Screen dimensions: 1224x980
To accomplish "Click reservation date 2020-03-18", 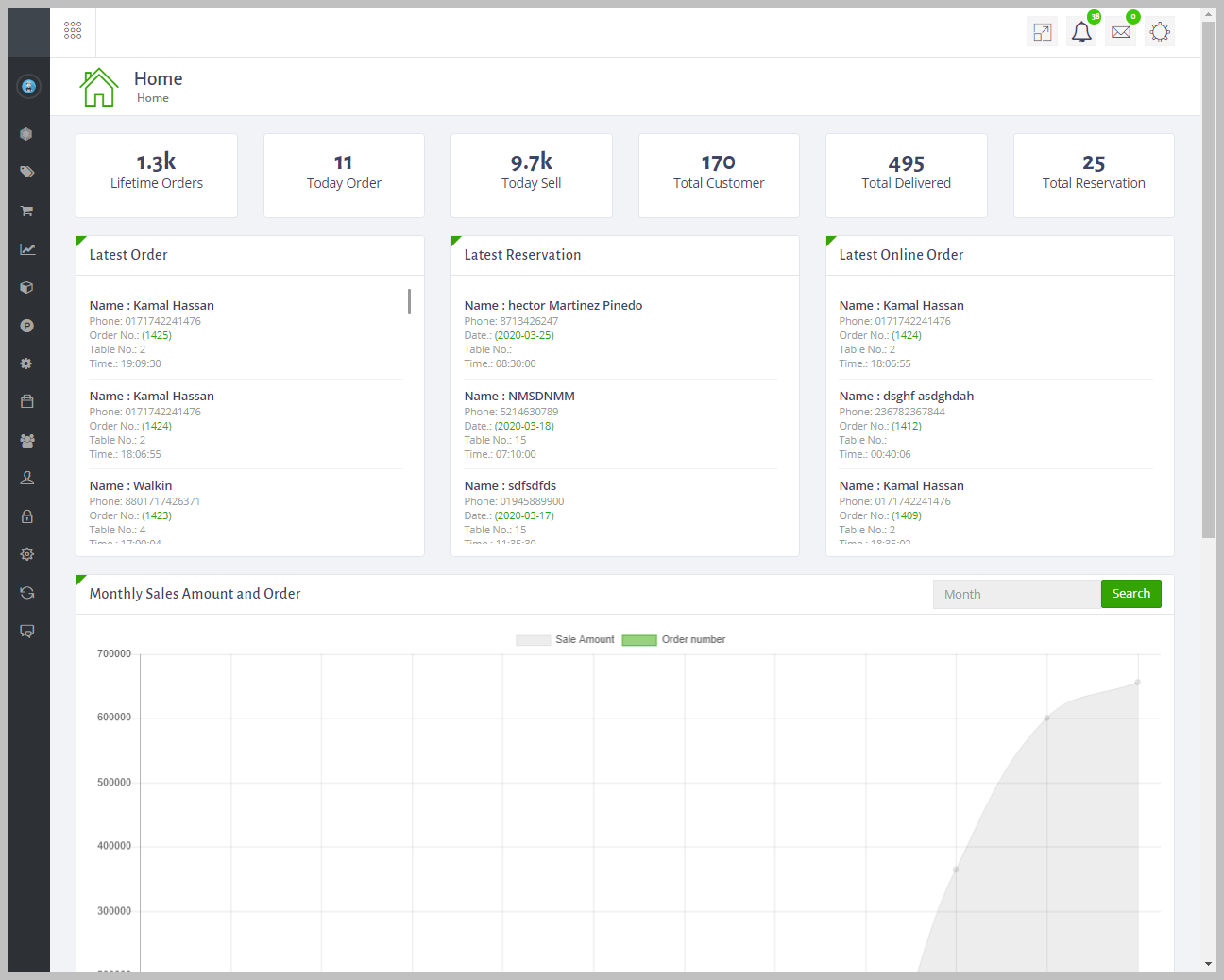I will [524, 426].
